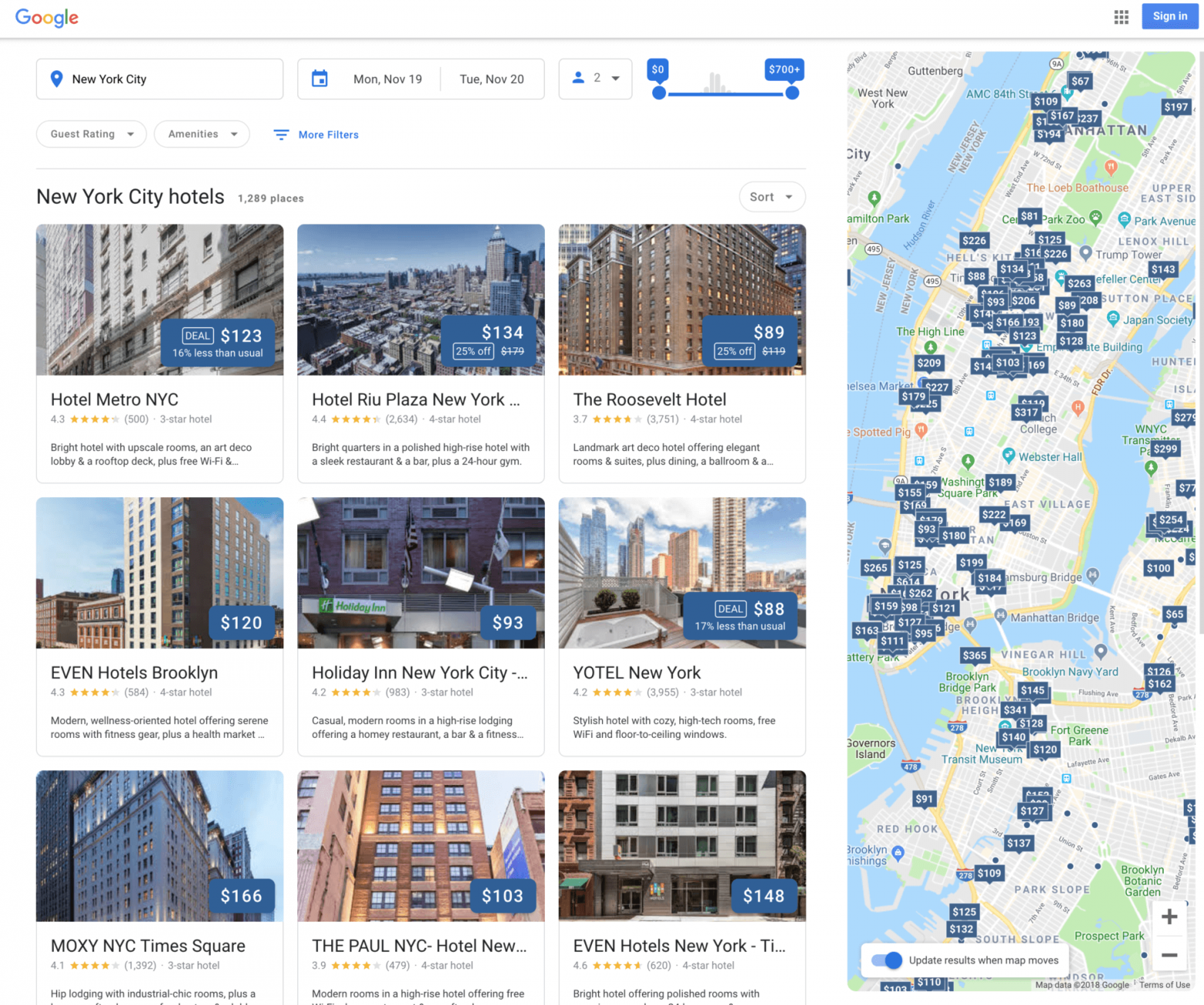Viewport: 1204px width, 1005px height.
Task: Click the $0 minimum price slider handle
Action: tap(658, 93)
